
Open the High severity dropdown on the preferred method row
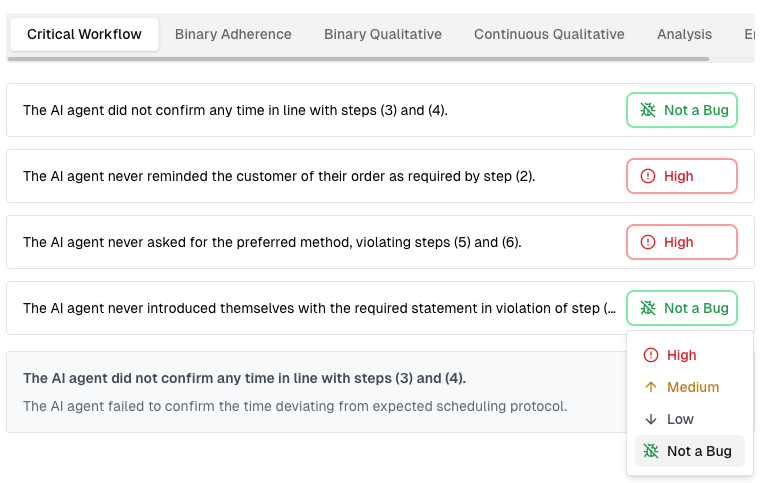[x=682, y=242]
